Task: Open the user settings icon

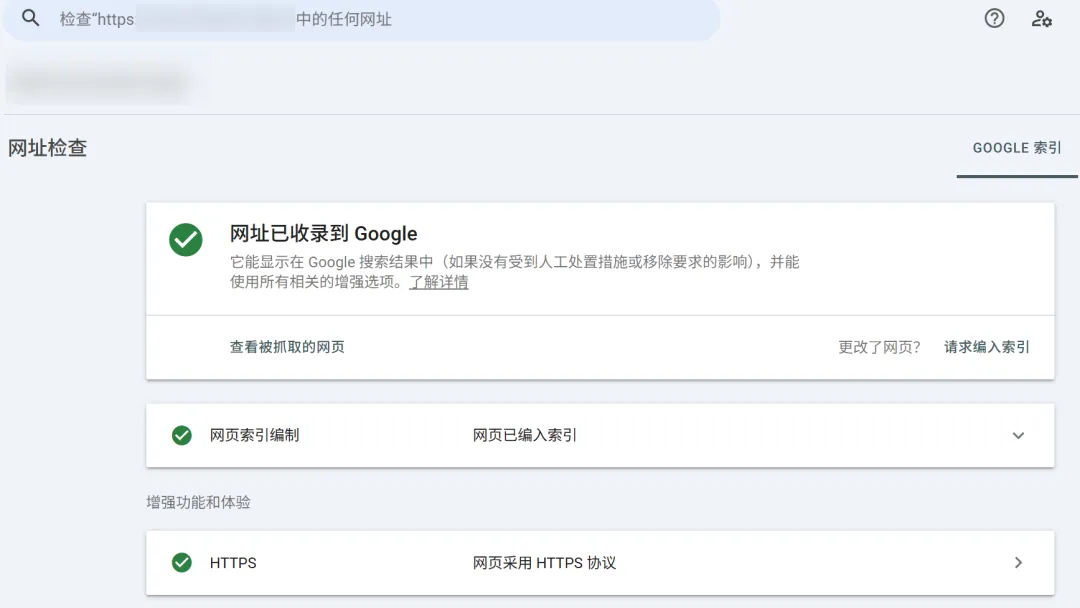Action: [1042, 19]
